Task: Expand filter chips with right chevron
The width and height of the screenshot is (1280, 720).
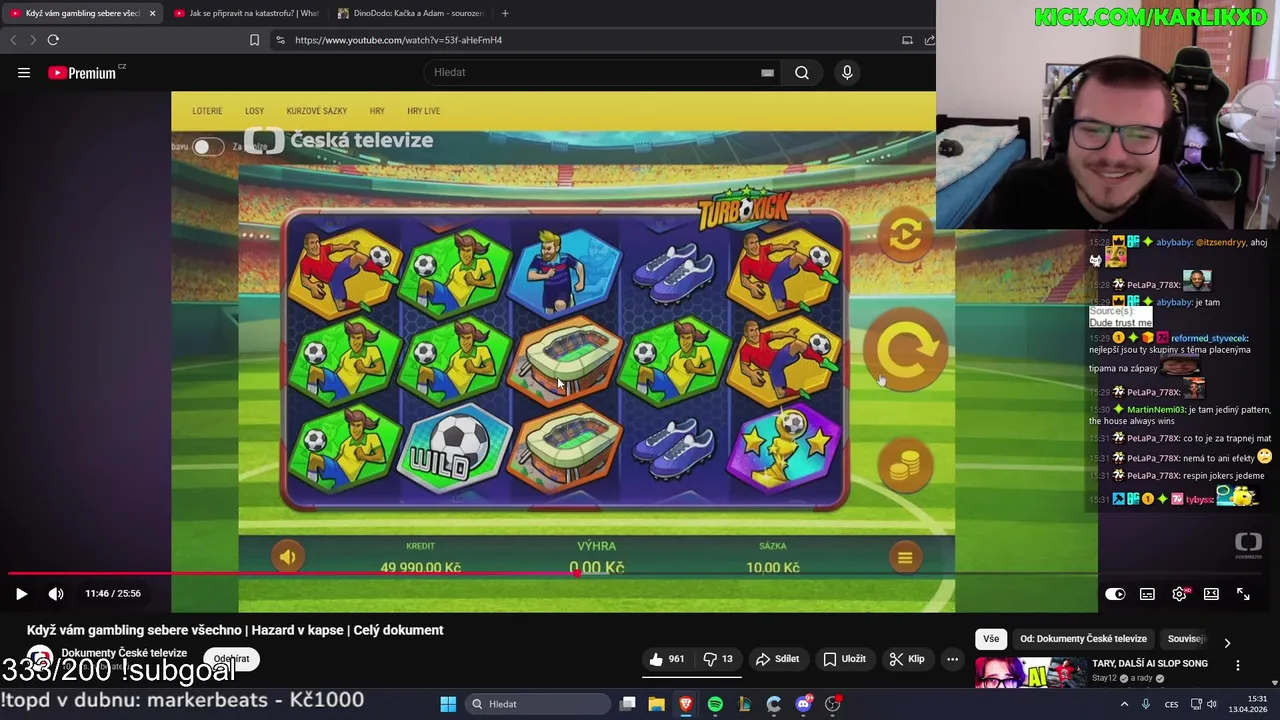Action: 1227,642
